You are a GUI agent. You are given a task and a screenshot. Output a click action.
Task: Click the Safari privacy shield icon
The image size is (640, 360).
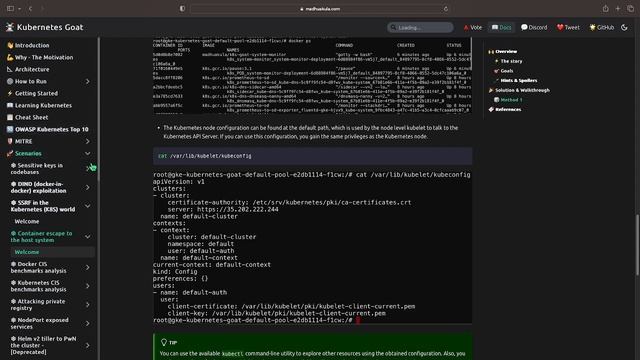point(182,9)
